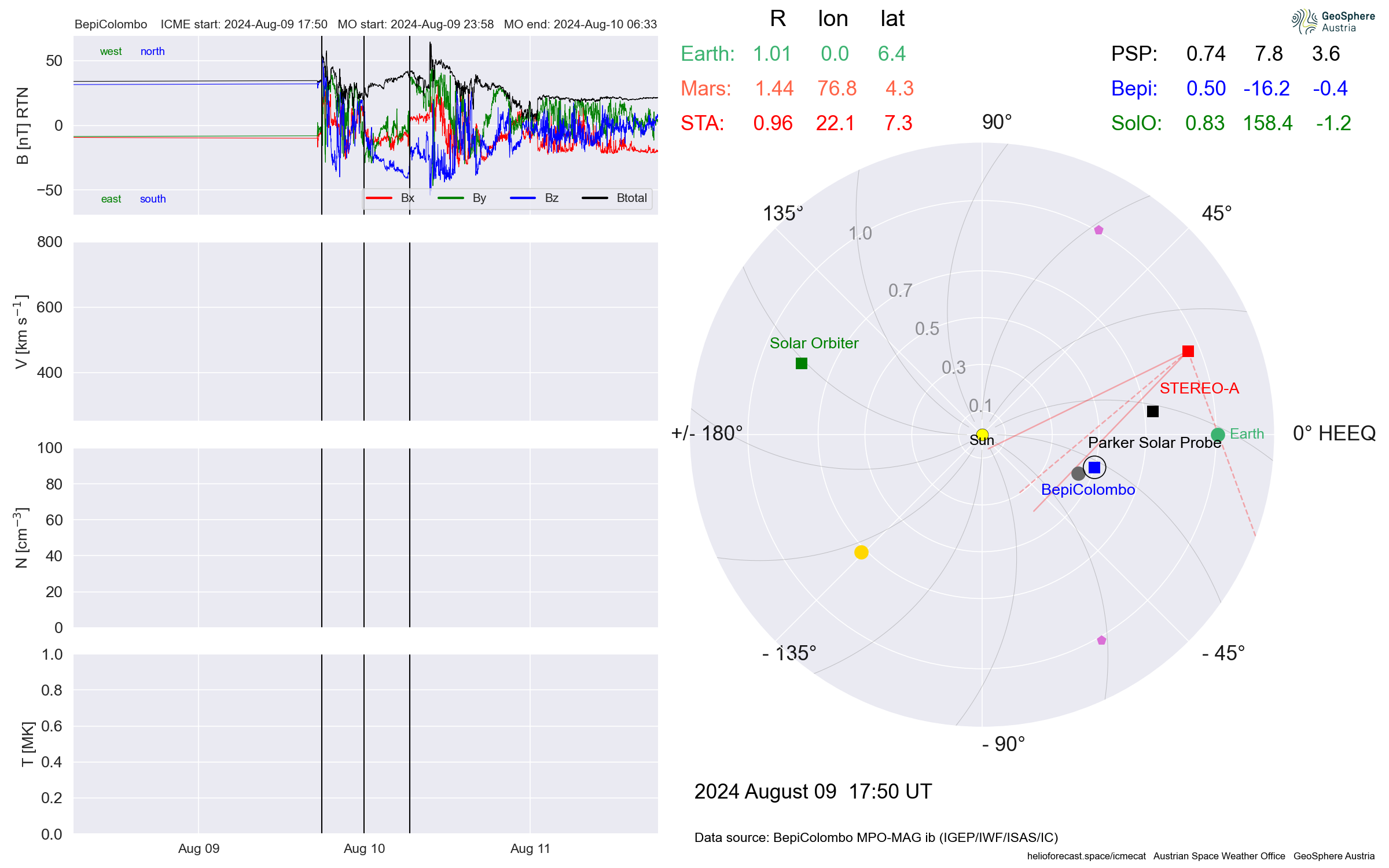
Task: Click the Aug 10 x-axis tick label
Action: (364, 849)
